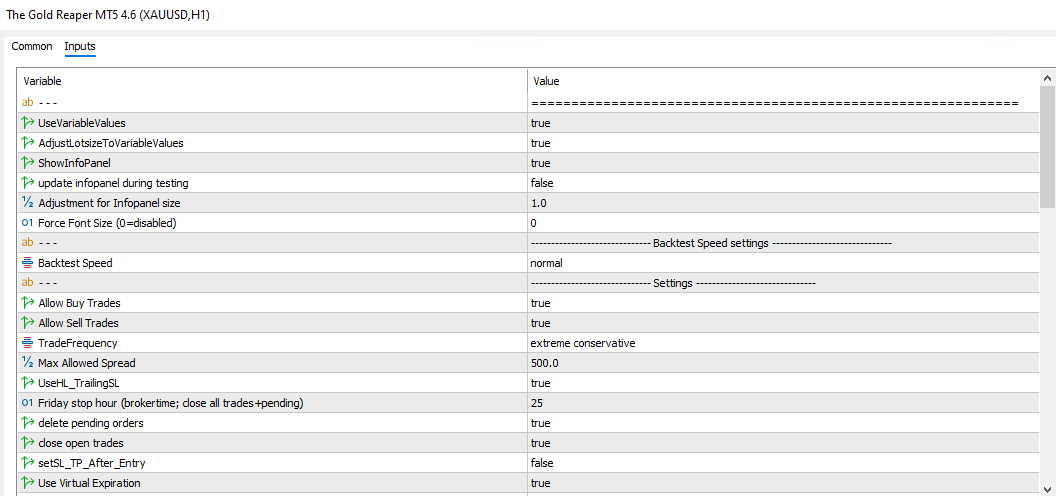
Task: Click the enum icon beside TradeFrequency
Action: pyautogui.click(x=28, y=343)
